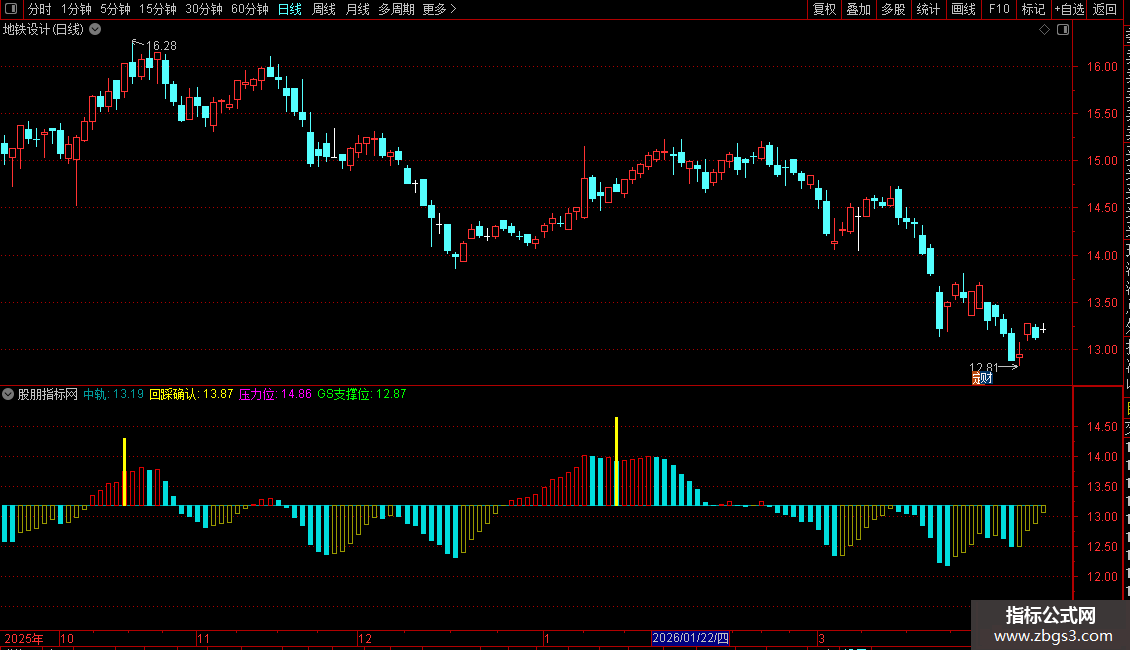Viewport: 1130px width, 650px height.
Task: Click the 16.28 high price label
Action: pyautogui.click(x=161, y=45)
